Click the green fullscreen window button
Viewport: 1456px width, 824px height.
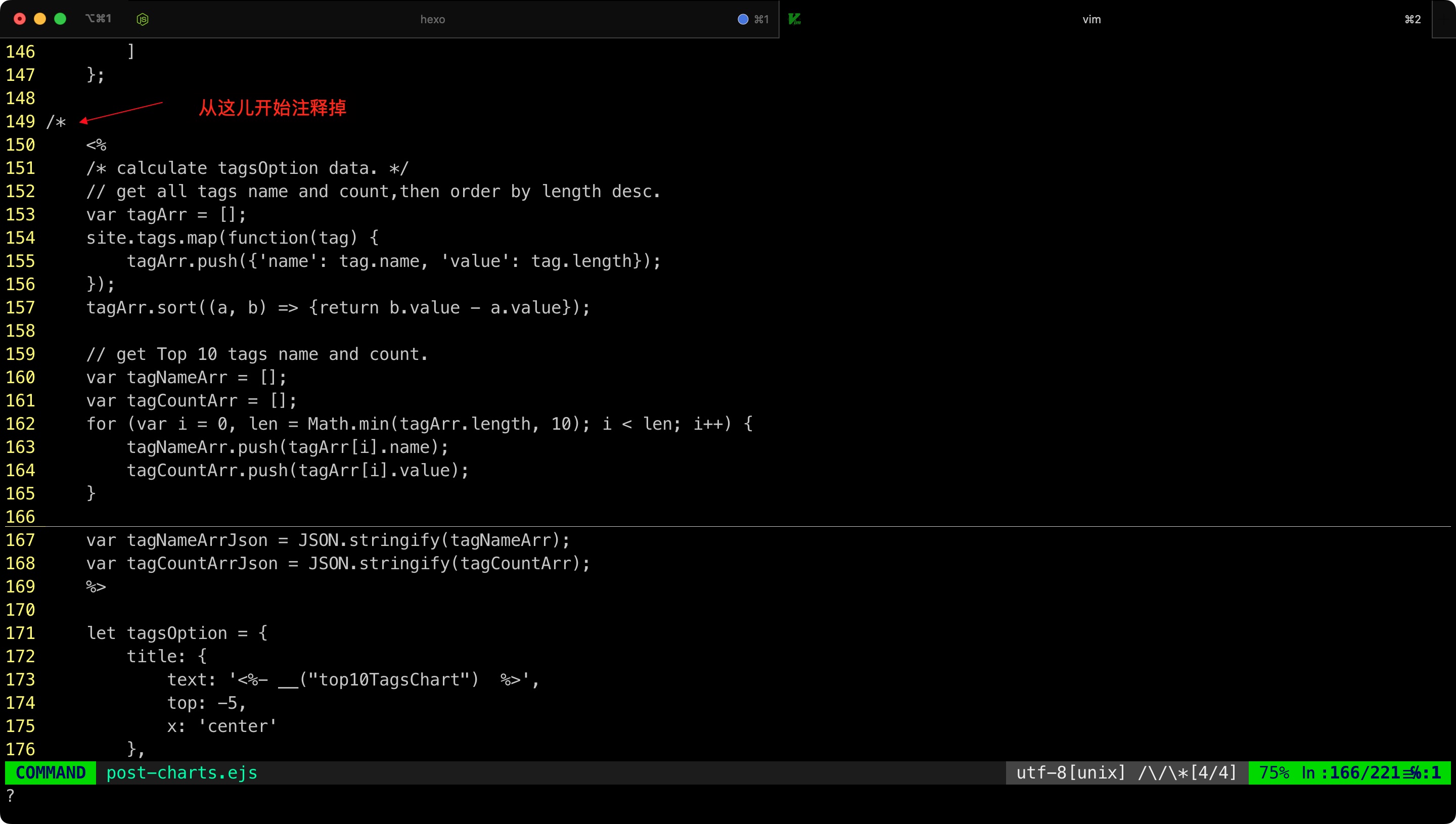coord(60,19)
